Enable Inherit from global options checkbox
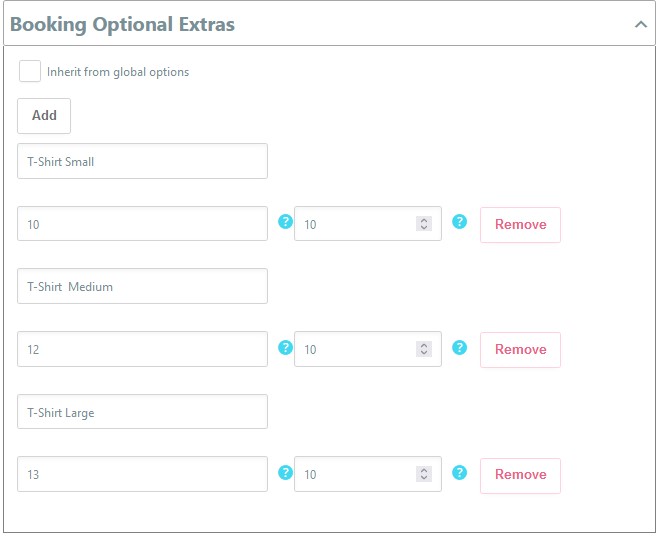Image resolution: width=658 pixels, height=536 pixels. [x=30, y=72]
